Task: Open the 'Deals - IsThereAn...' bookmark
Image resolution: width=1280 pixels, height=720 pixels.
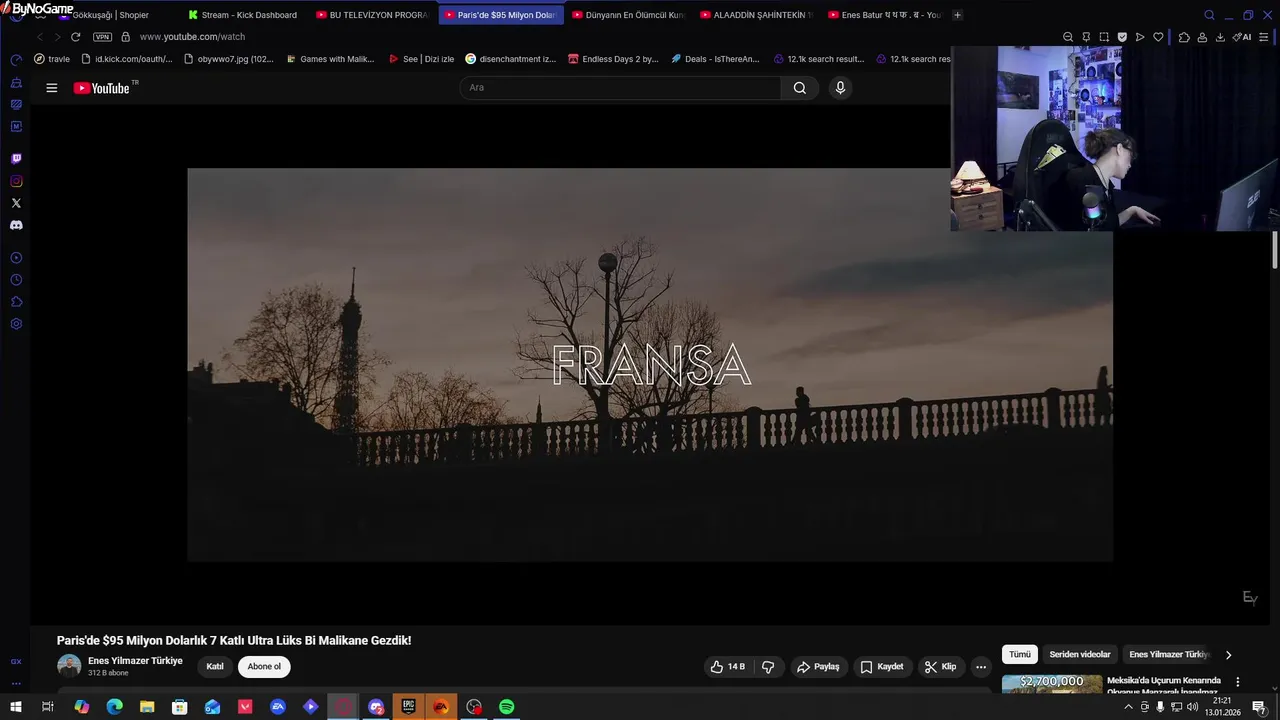Action: pos(715,59)
